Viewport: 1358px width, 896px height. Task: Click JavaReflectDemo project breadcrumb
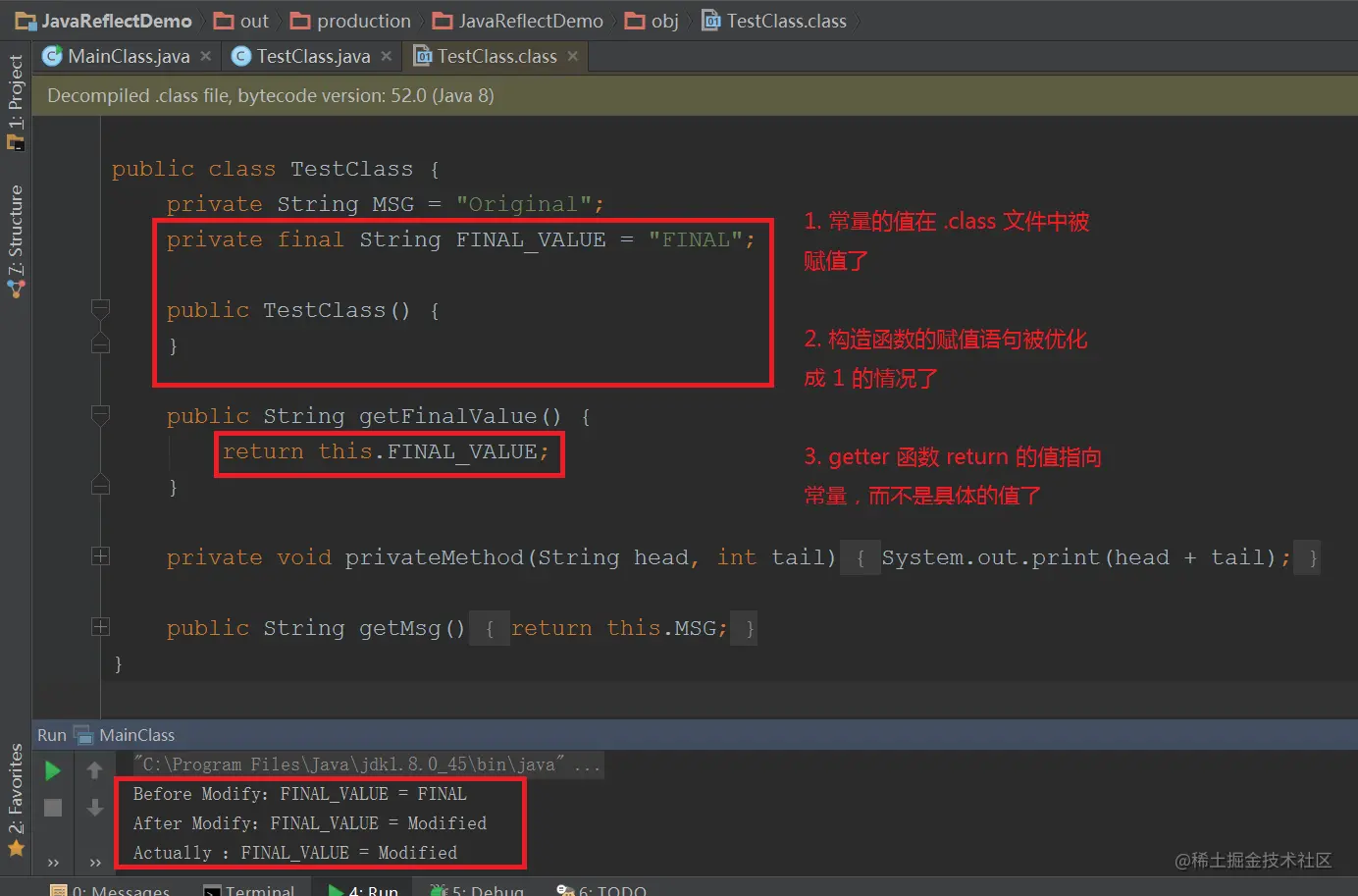click(104, 21)
